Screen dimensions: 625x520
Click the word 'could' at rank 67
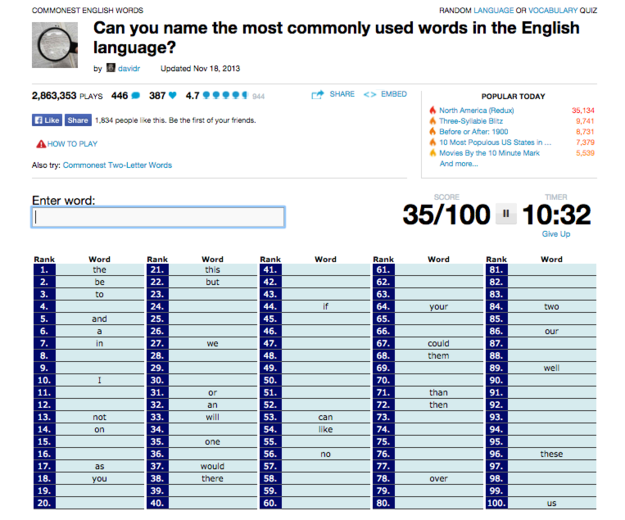coord(438,343)
